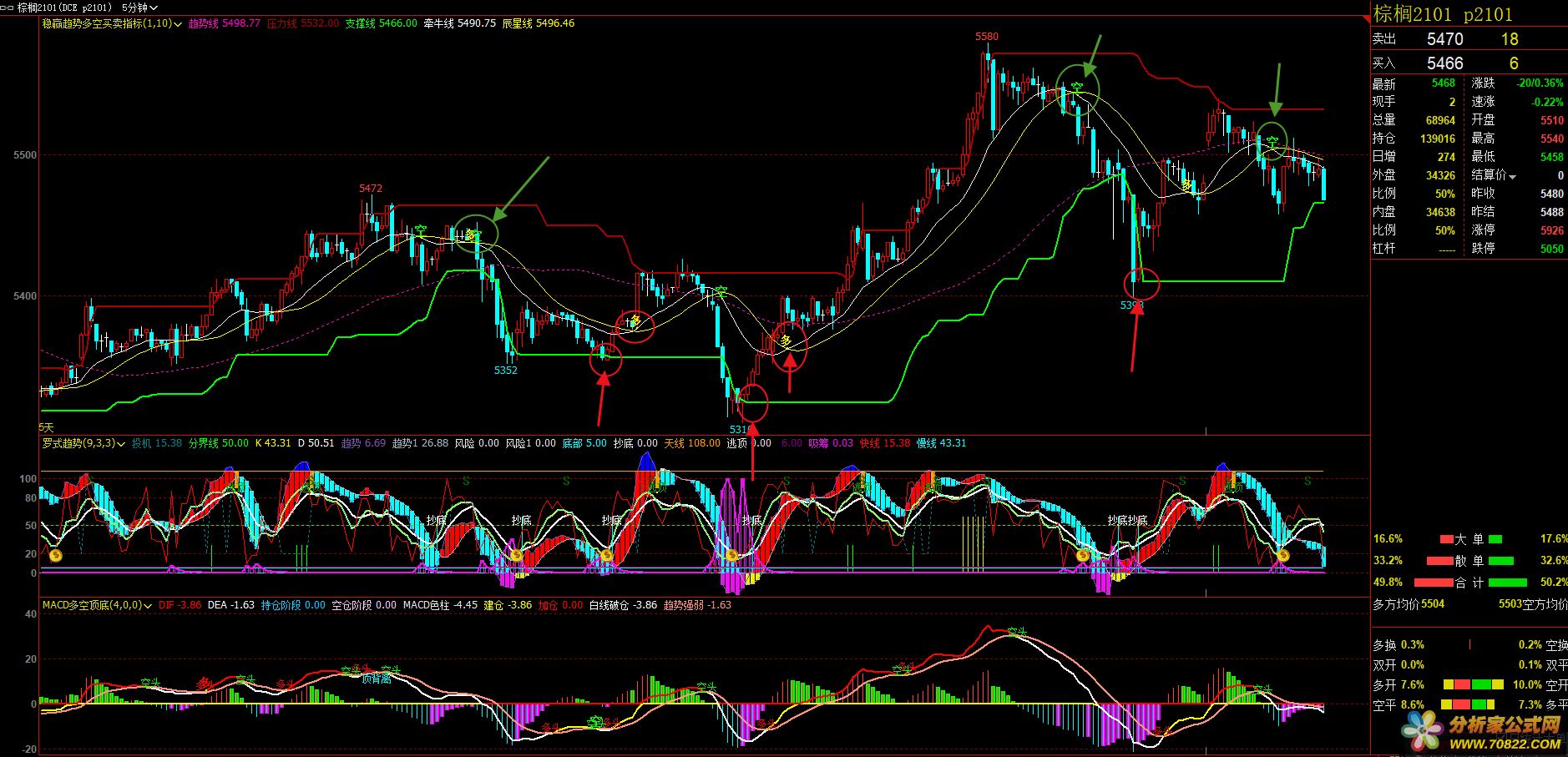Select the 持仓阶段 0.00 value

[293, 605]
